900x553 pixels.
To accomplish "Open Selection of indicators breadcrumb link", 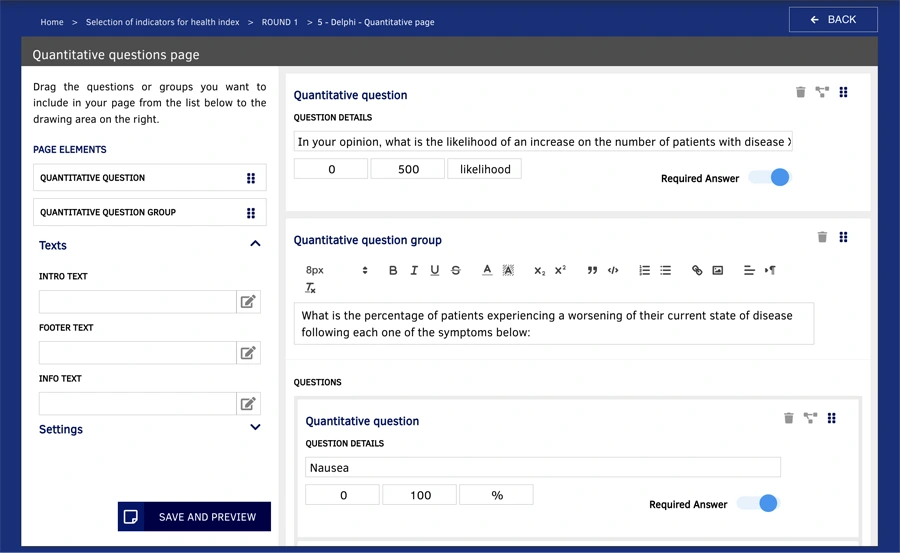I will pos(162,22).
